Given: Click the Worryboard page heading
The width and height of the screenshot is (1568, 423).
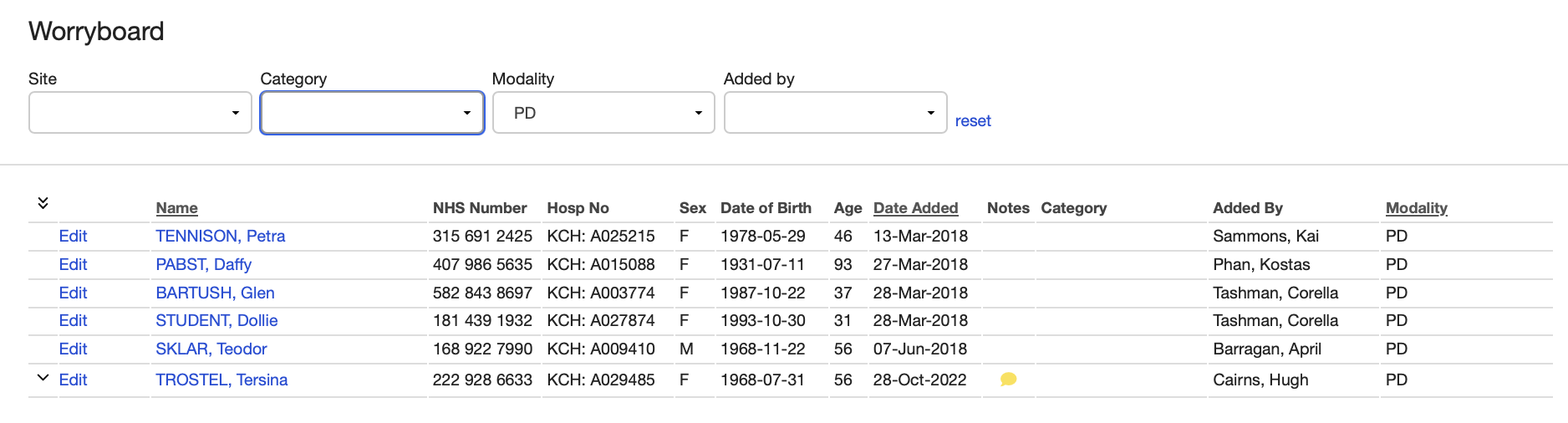Looking at the screenshot, I should pos(96,32).
